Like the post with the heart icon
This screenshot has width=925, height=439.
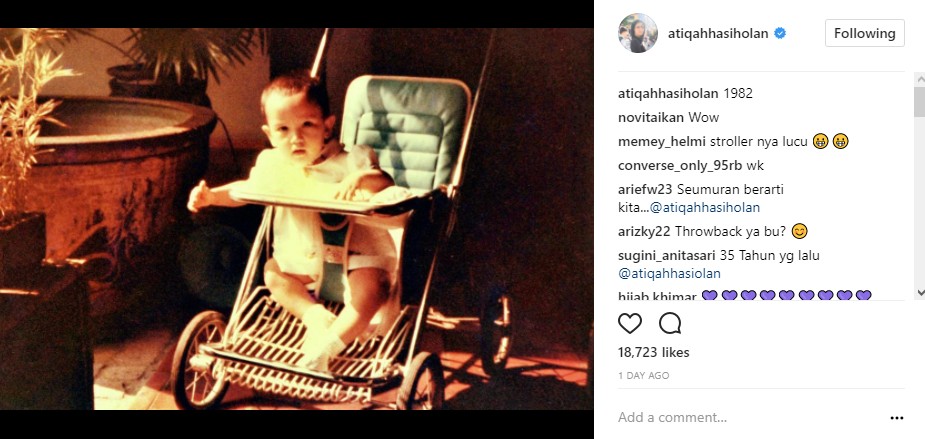point(629,323)
